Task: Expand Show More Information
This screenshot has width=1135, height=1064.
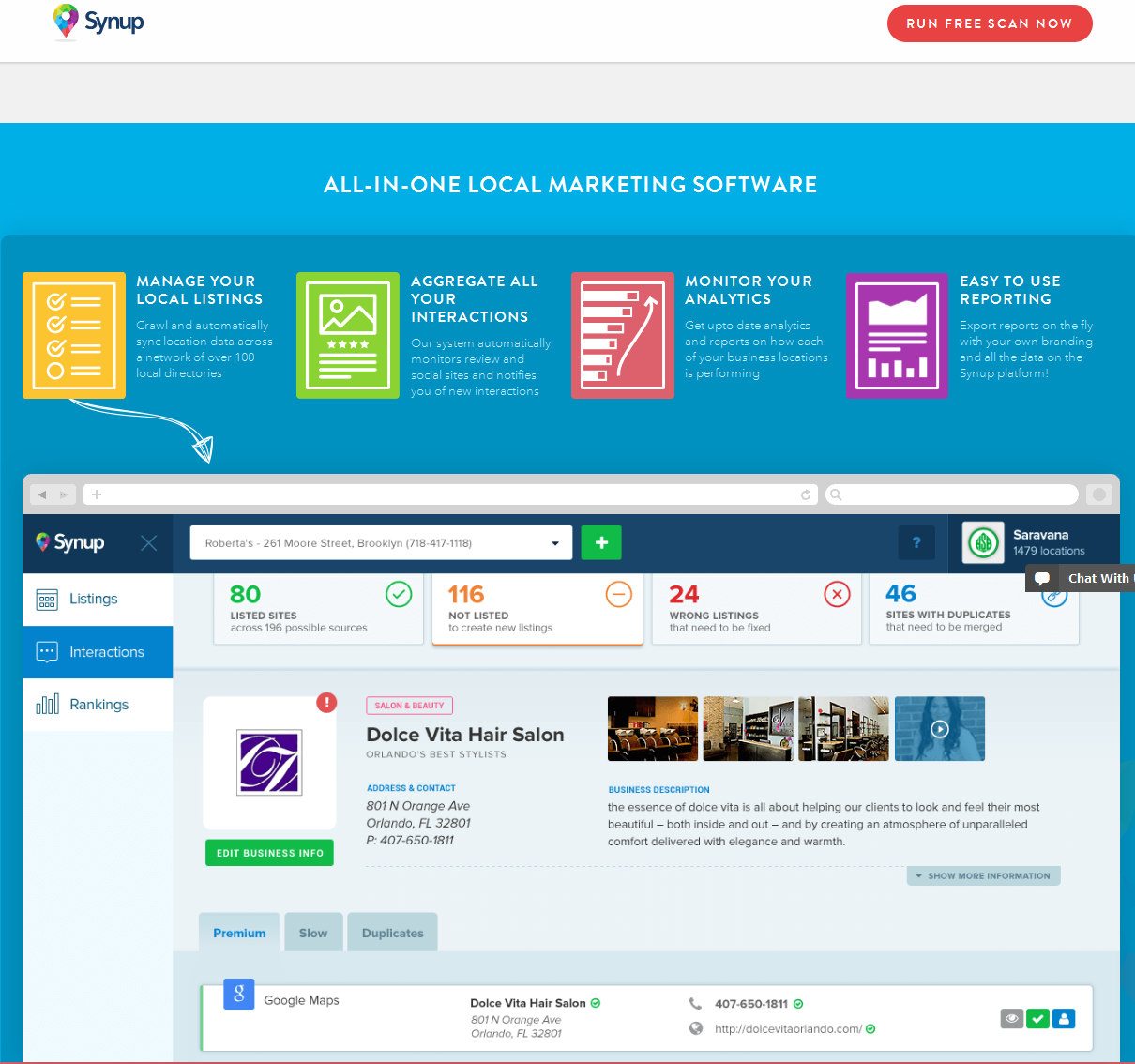Action: point(983,875)
